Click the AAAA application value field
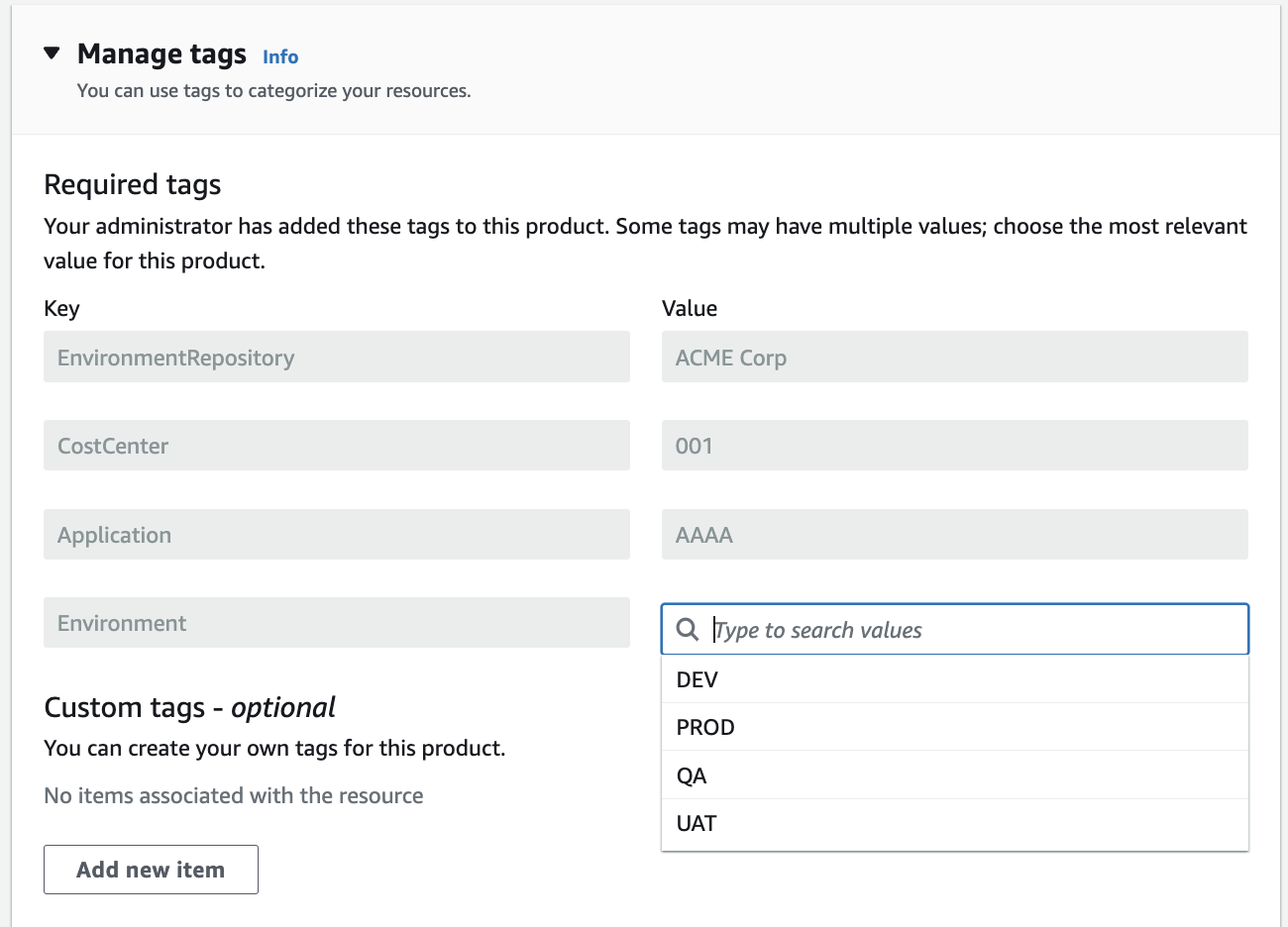 click(955, 535)
